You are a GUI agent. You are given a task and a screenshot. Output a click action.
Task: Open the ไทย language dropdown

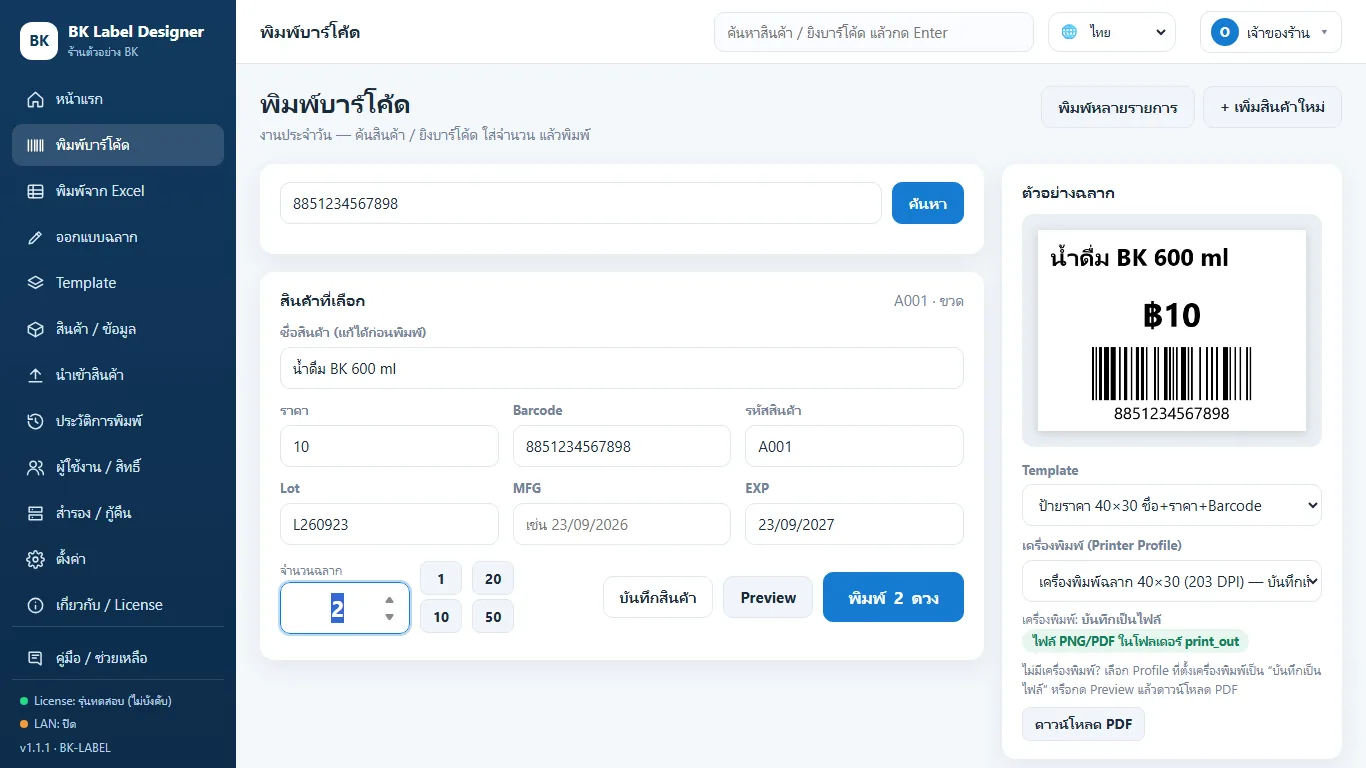(1112, 32)
